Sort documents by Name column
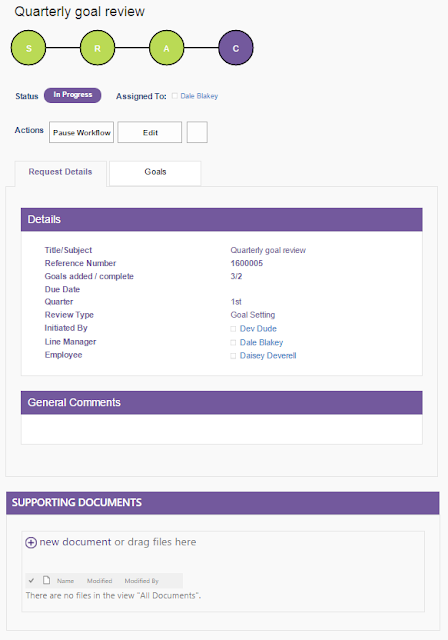This screenshot has width=448, height=640. [x=65, y=581]
